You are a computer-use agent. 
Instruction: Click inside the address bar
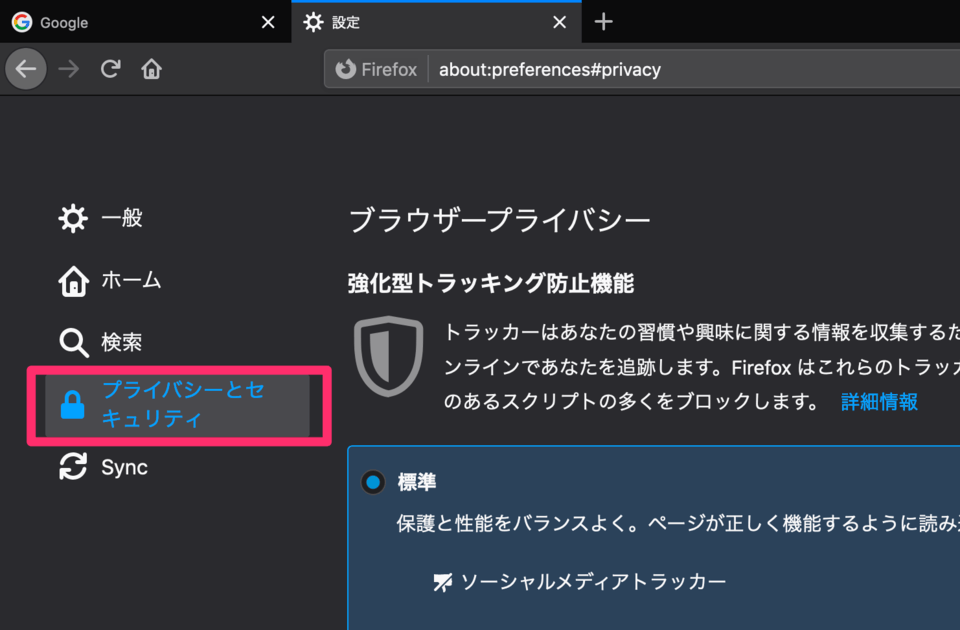pos(600,69)
